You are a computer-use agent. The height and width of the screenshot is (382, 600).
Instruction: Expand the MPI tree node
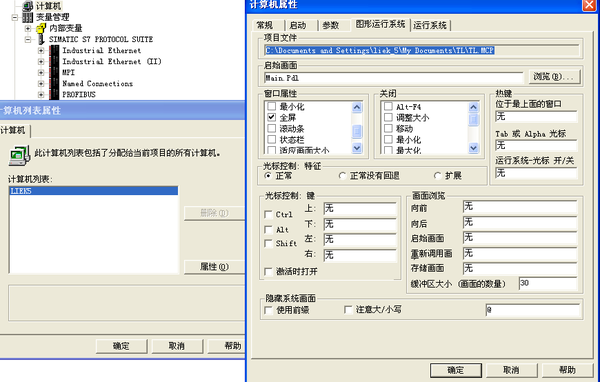41,72
